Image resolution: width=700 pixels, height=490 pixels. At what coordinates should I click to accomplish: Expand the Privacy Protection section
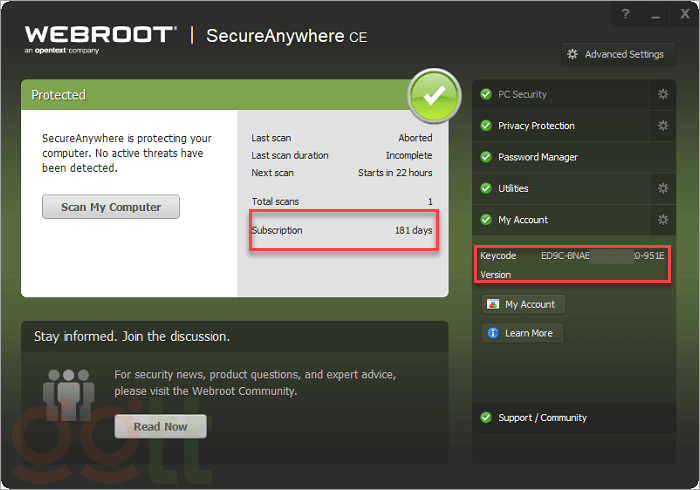(536, 126)
